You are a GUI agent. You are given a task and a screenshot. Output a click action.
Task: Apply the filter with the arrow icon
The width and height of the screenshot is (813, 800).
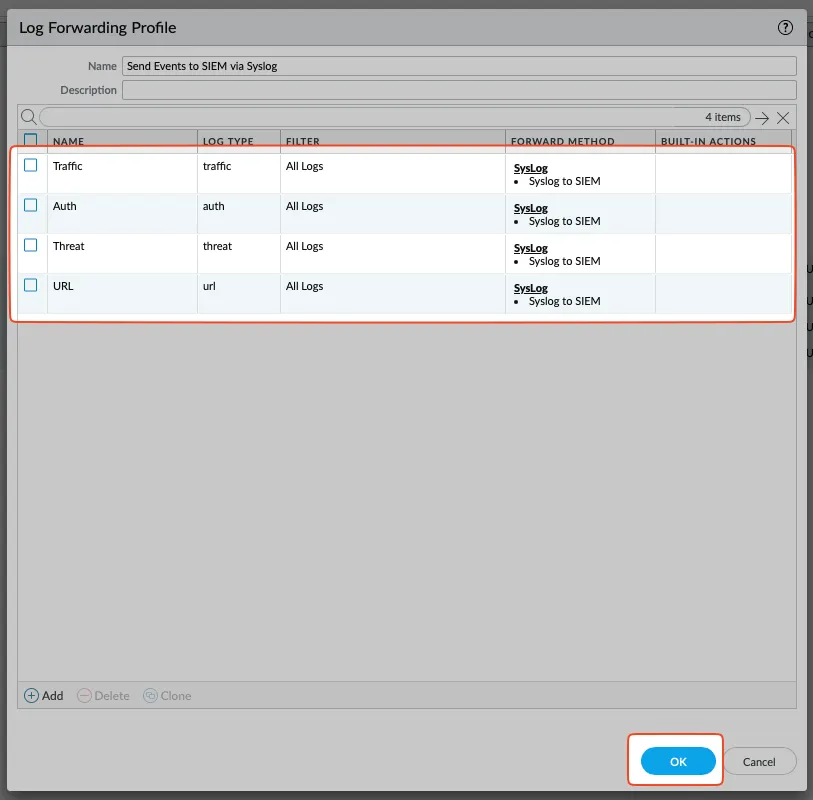(762, 118)
